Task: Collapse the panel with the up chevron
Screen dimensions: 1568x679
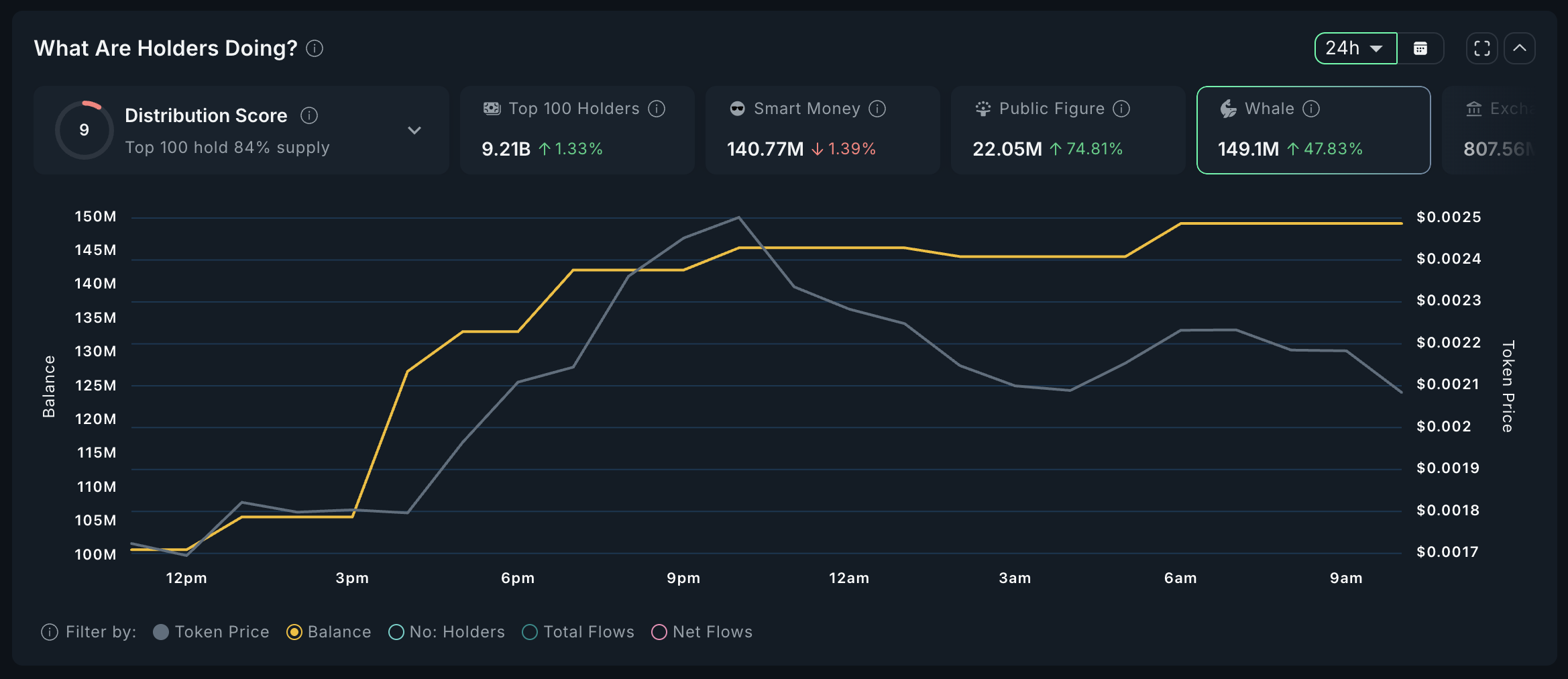Action: [1520, 48]
